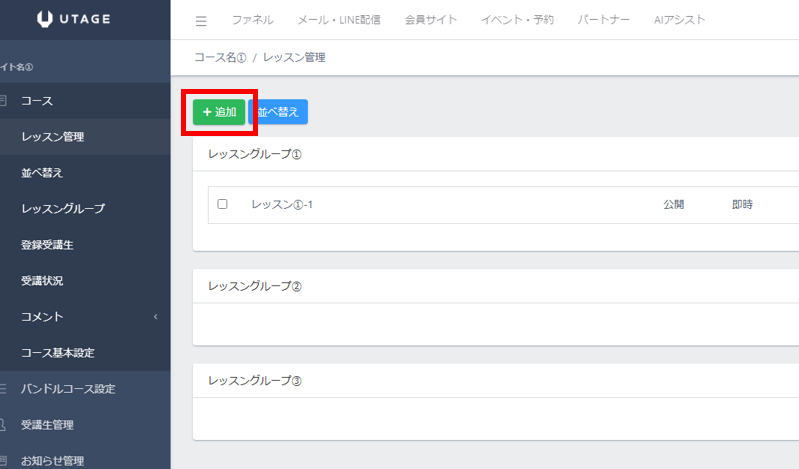Open the AIアシスト menu

(678, 20)
